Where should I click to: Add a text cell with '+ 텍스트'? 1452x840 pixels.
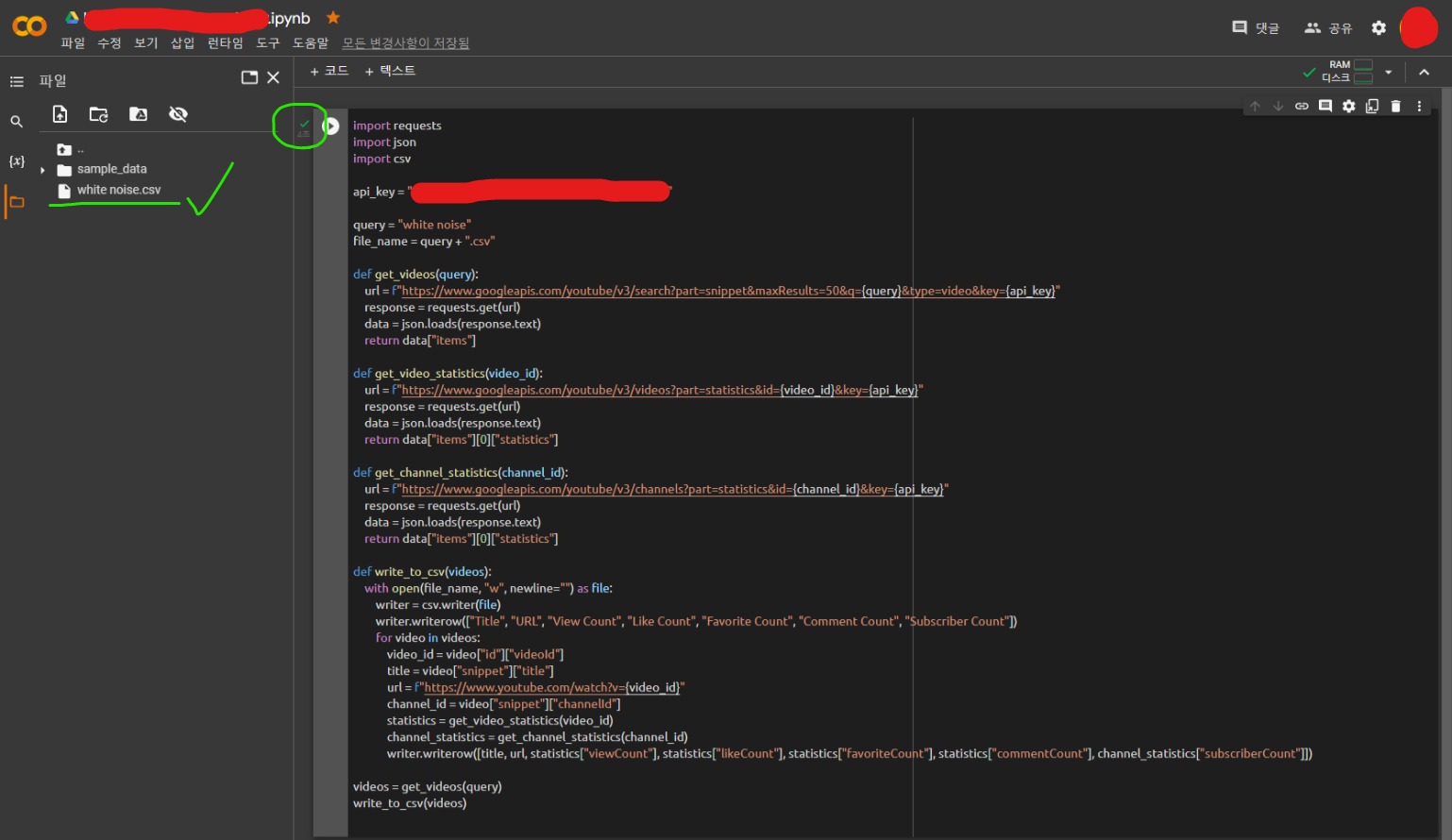click(x=390, y=71)
